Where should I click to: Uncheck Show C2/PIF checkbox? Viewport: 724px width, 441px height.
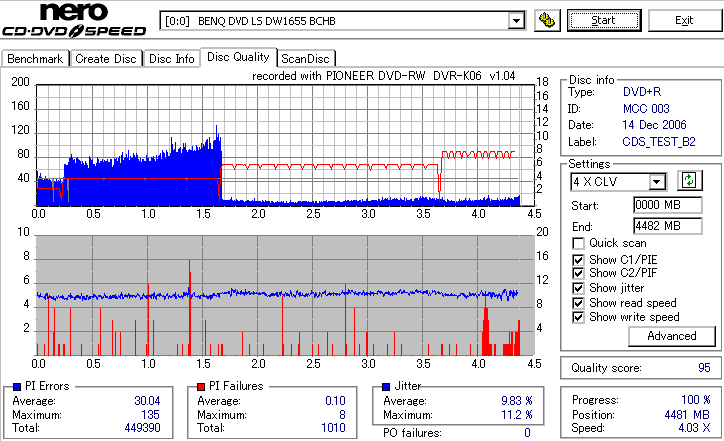(578, 273)
